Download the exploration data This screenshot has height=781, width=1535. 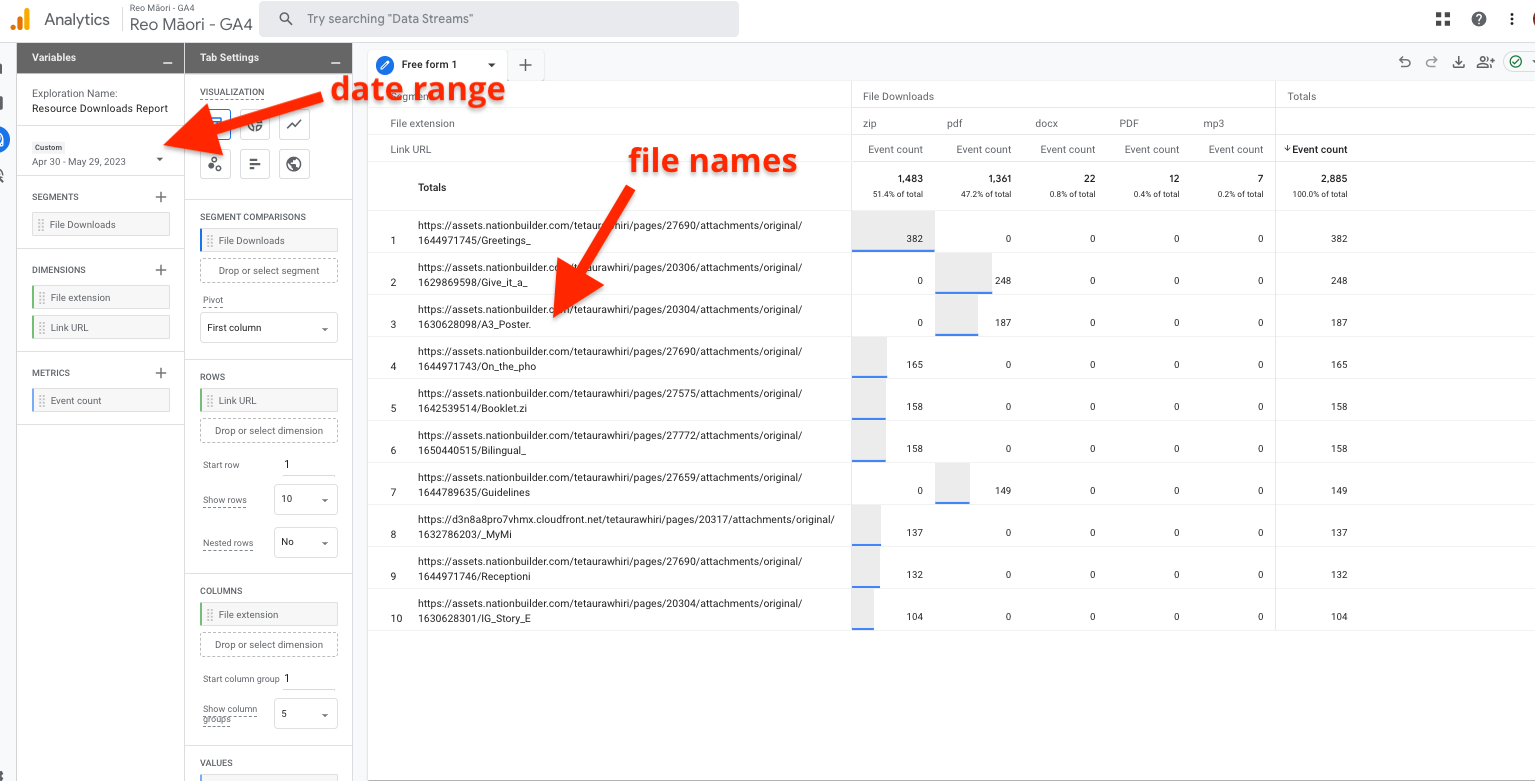tap(1458, 62)
